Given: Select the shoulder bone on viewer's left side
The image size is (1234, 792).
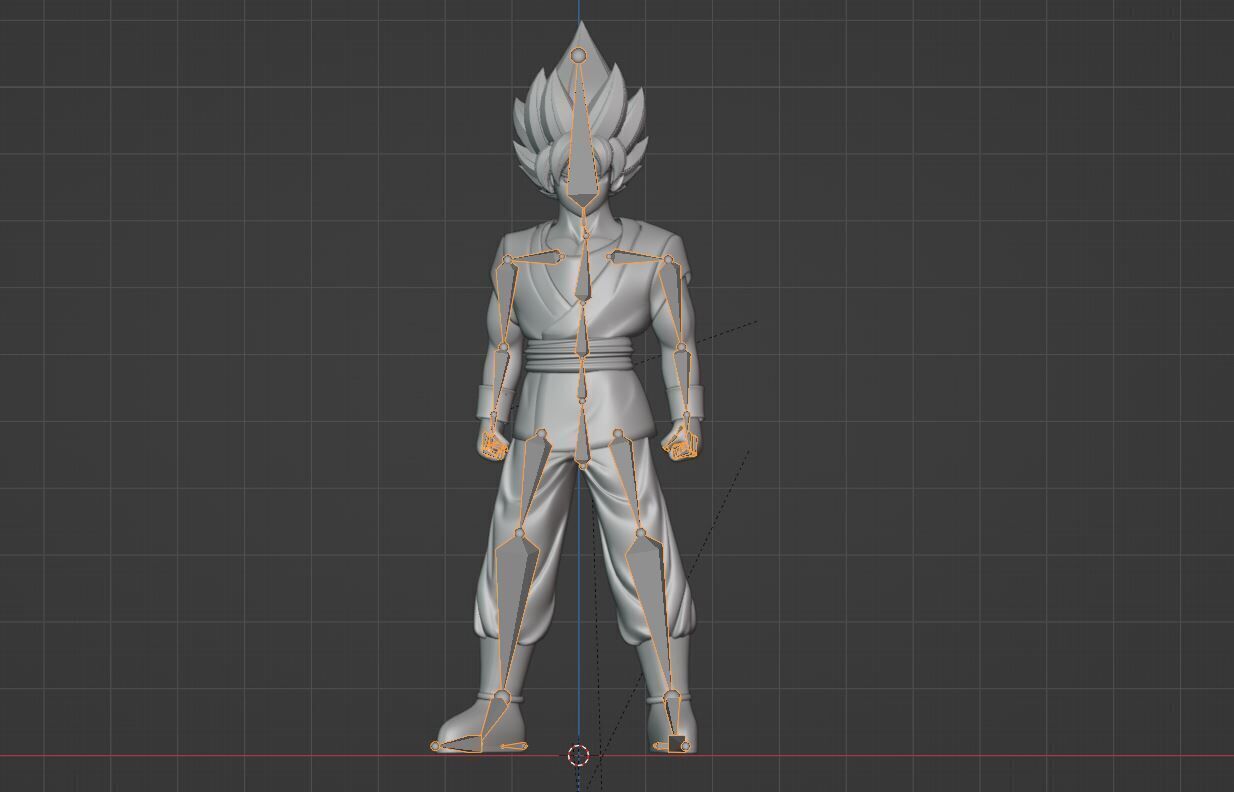Looking at the screenshot, I should click(x=540, y=257).
